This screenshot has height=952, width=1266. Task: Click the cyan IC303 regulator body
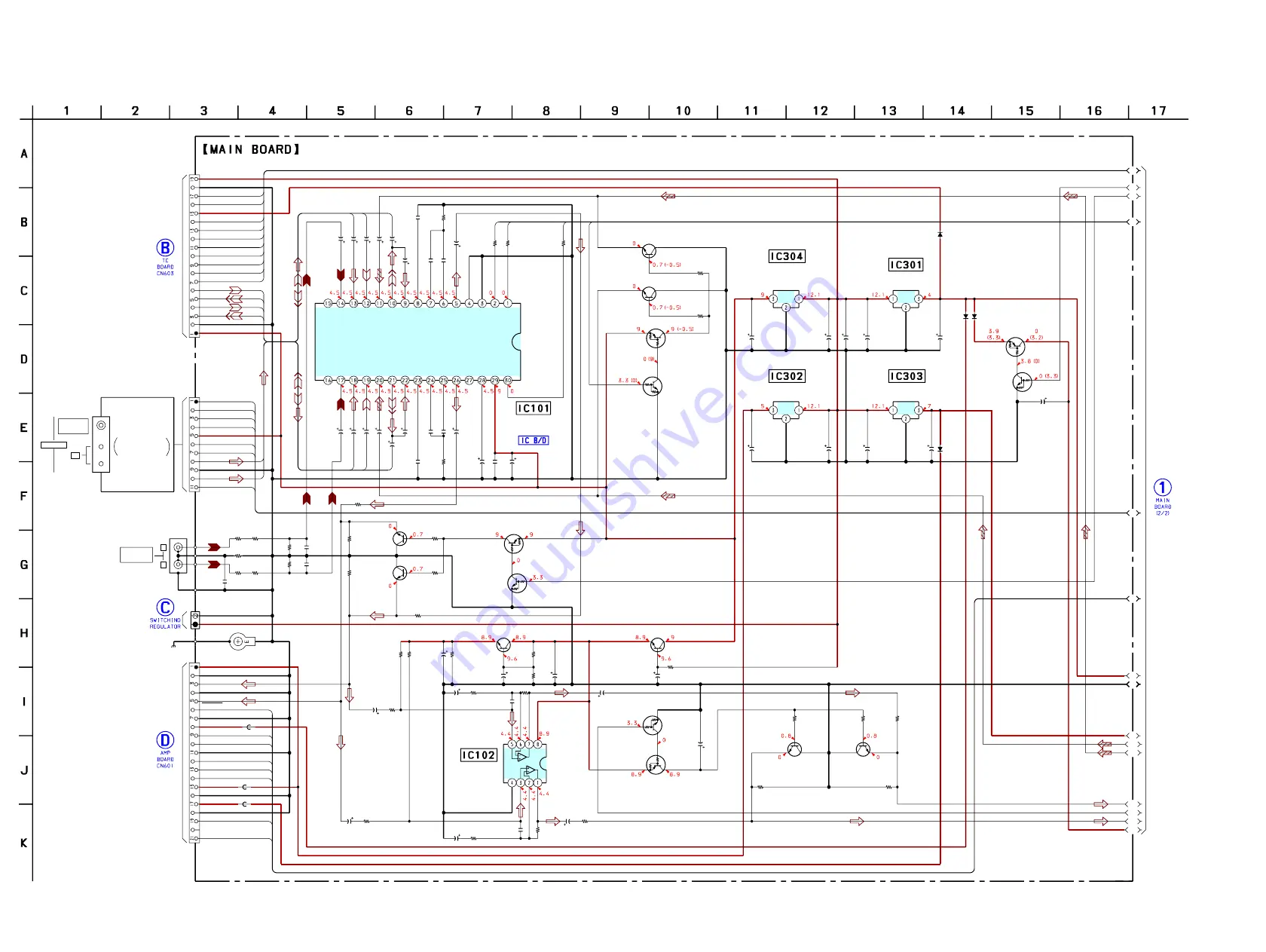906,410
